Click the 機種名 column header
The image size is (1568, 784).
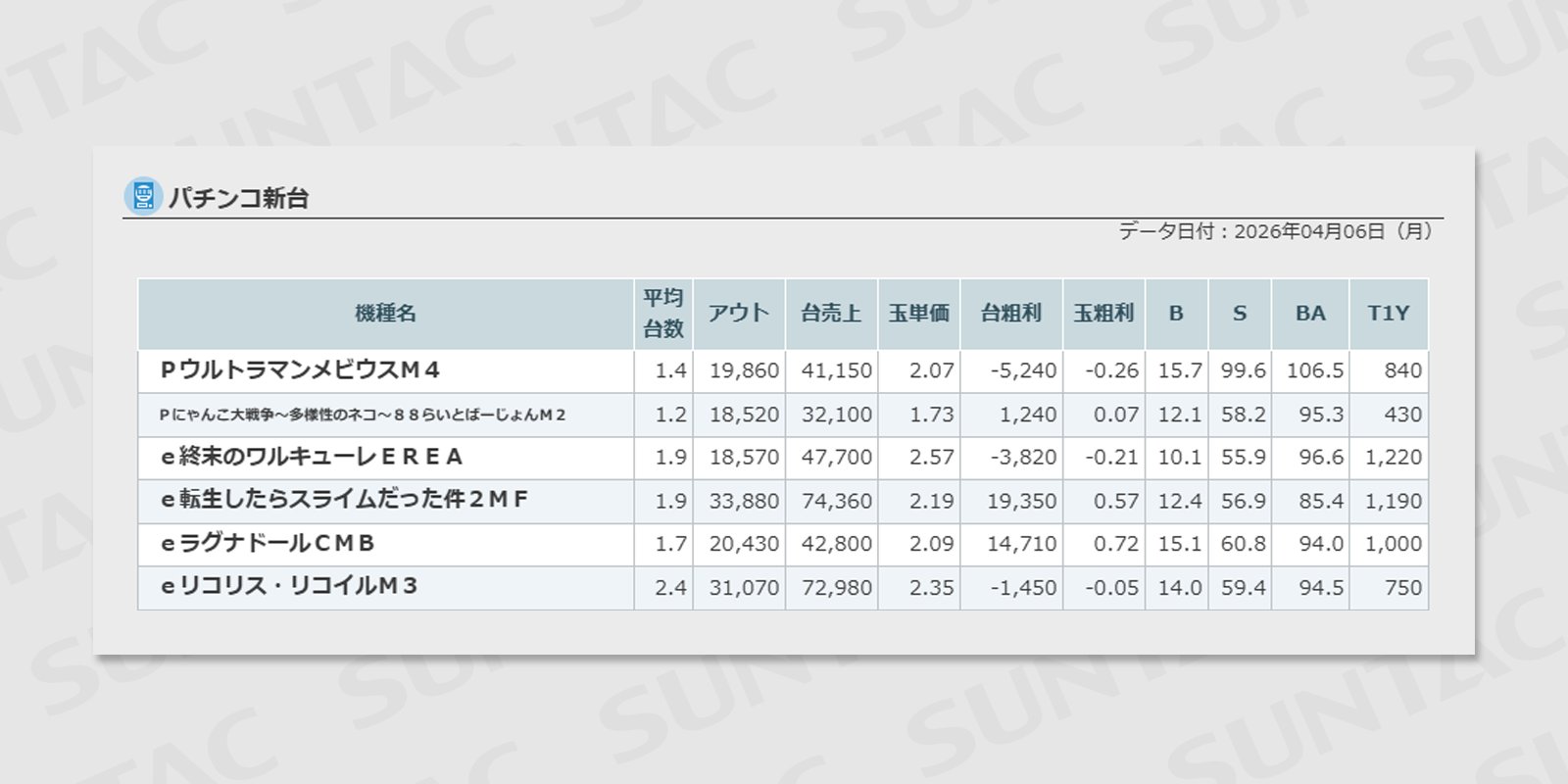pos(385,314)
